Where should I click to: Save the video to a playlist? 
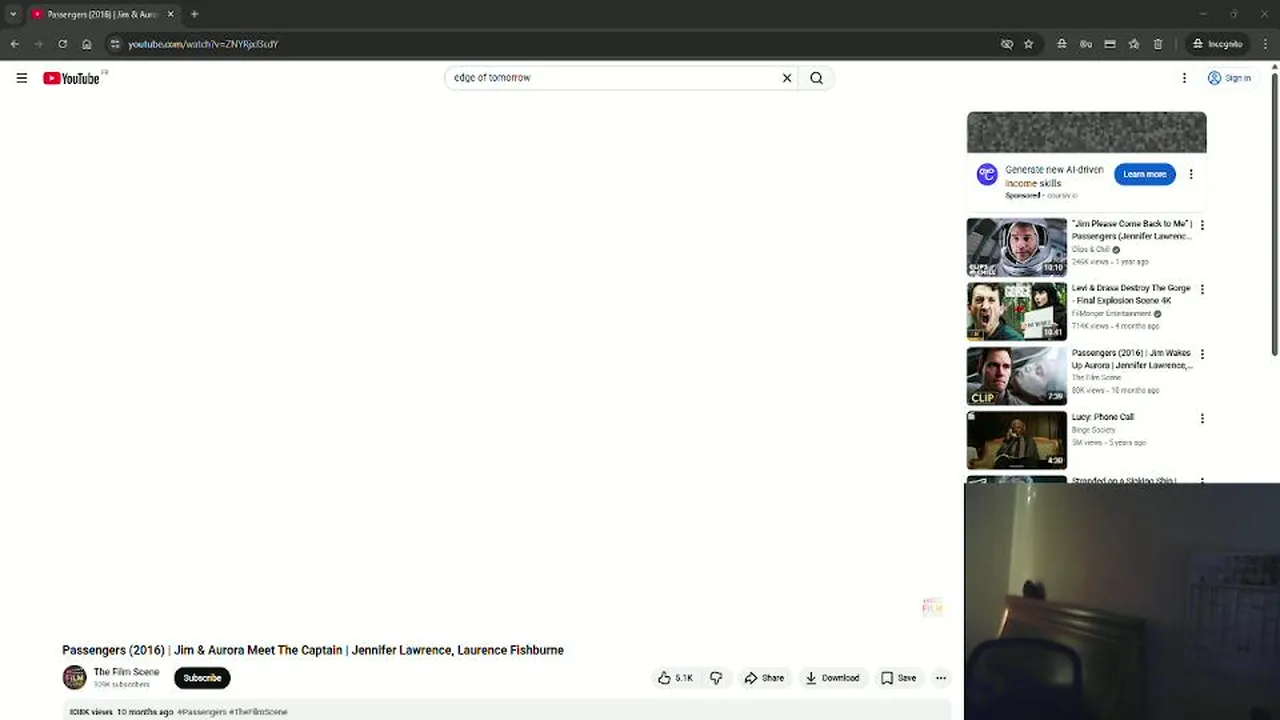(898, 678)
